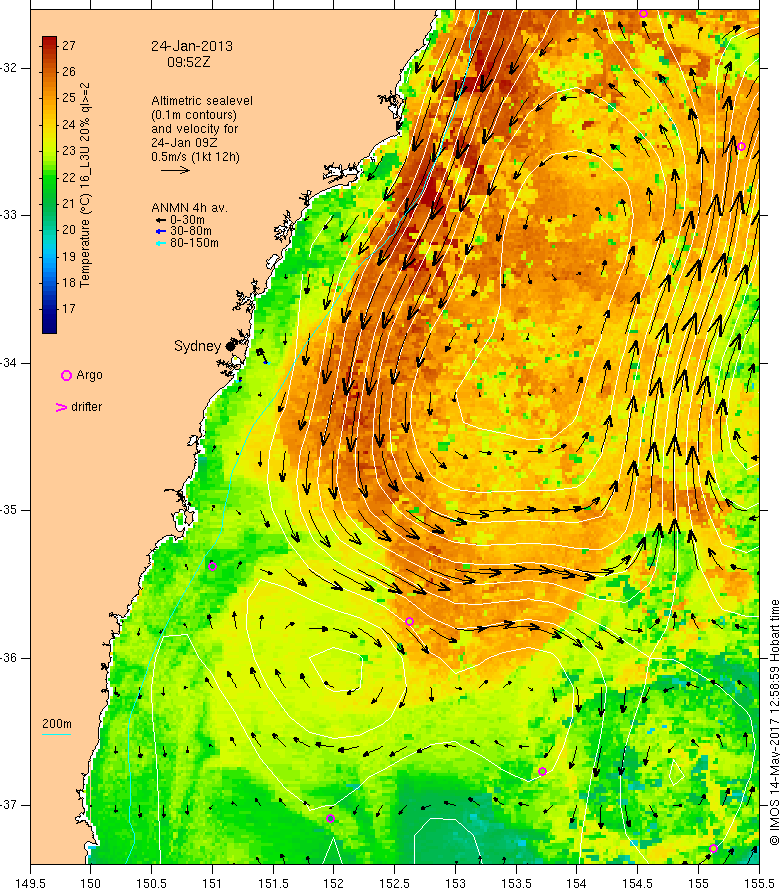Click the 17 degree colorbar label

pyautogui.click(x=69, y=309)
